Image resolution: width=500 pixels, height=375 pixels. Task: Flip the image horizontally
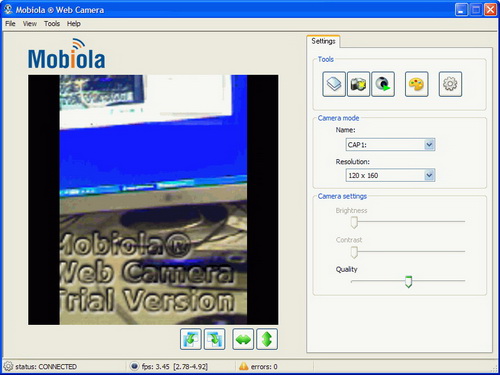(x=243, y=339)
